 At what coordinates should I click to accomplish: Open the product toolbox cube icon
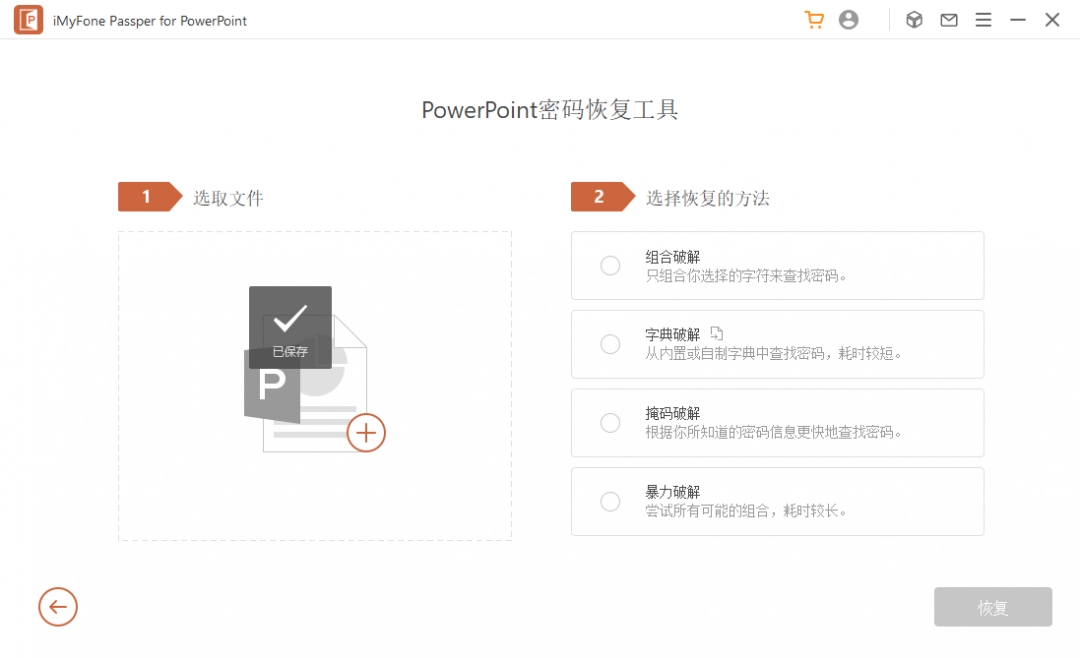tap(914, 19)
